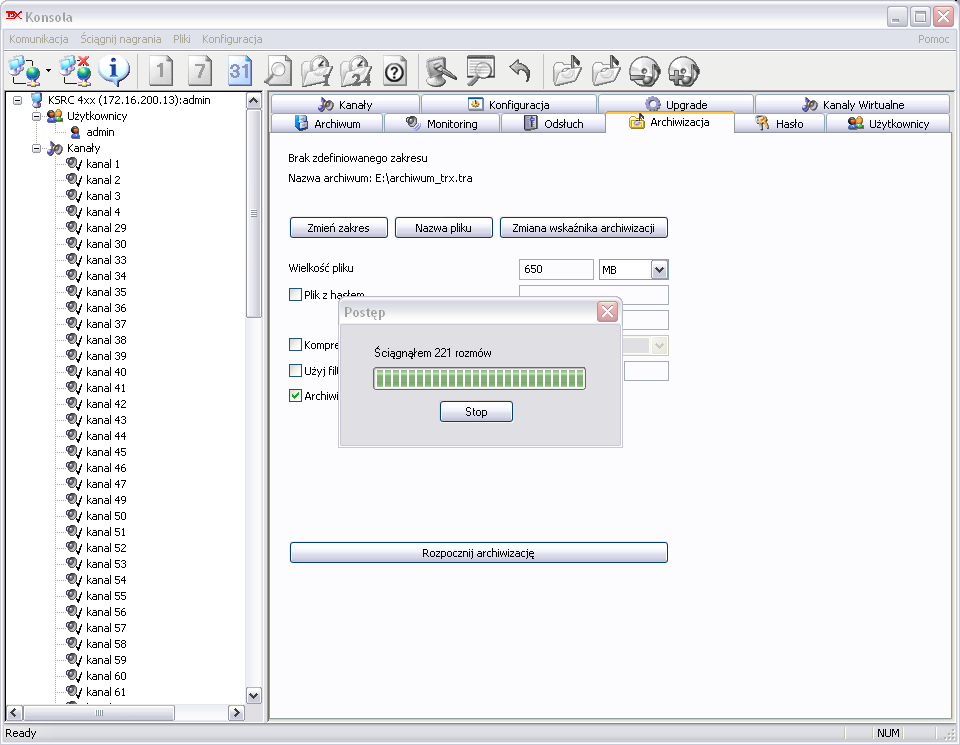Viewport: 960px width, 745px height.
Task: Click the headset icon next to kanal 50
Action: 74,515
